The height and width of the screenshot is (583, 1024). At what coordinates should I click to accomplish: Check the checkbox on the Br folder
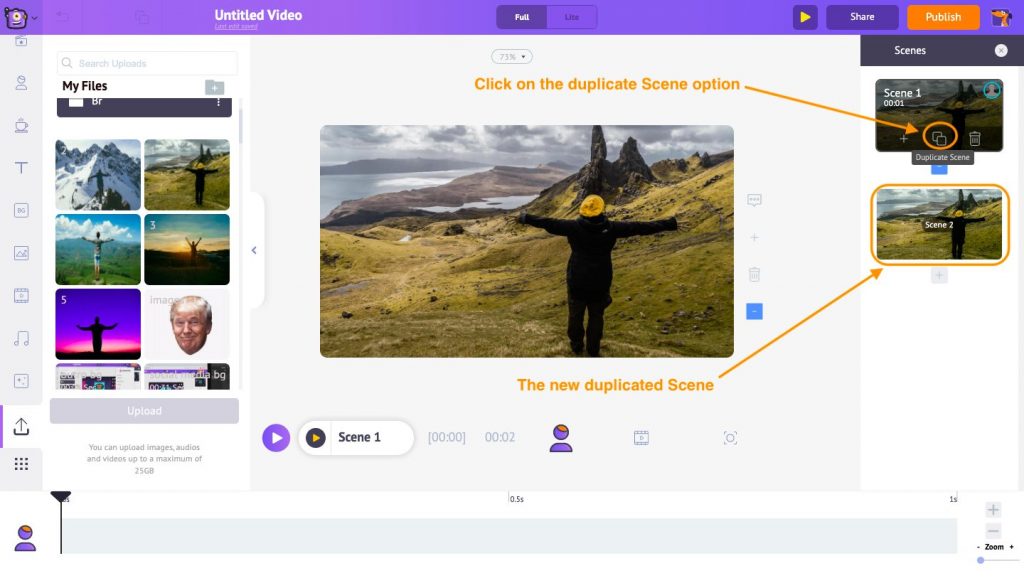(76, 102)
